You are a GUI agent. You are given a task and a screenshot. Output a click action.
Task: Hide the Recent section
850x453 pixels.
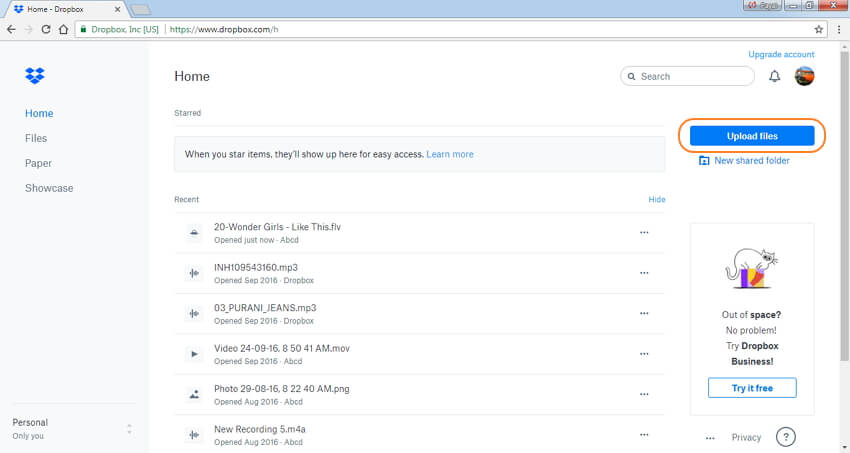[656, 200]
